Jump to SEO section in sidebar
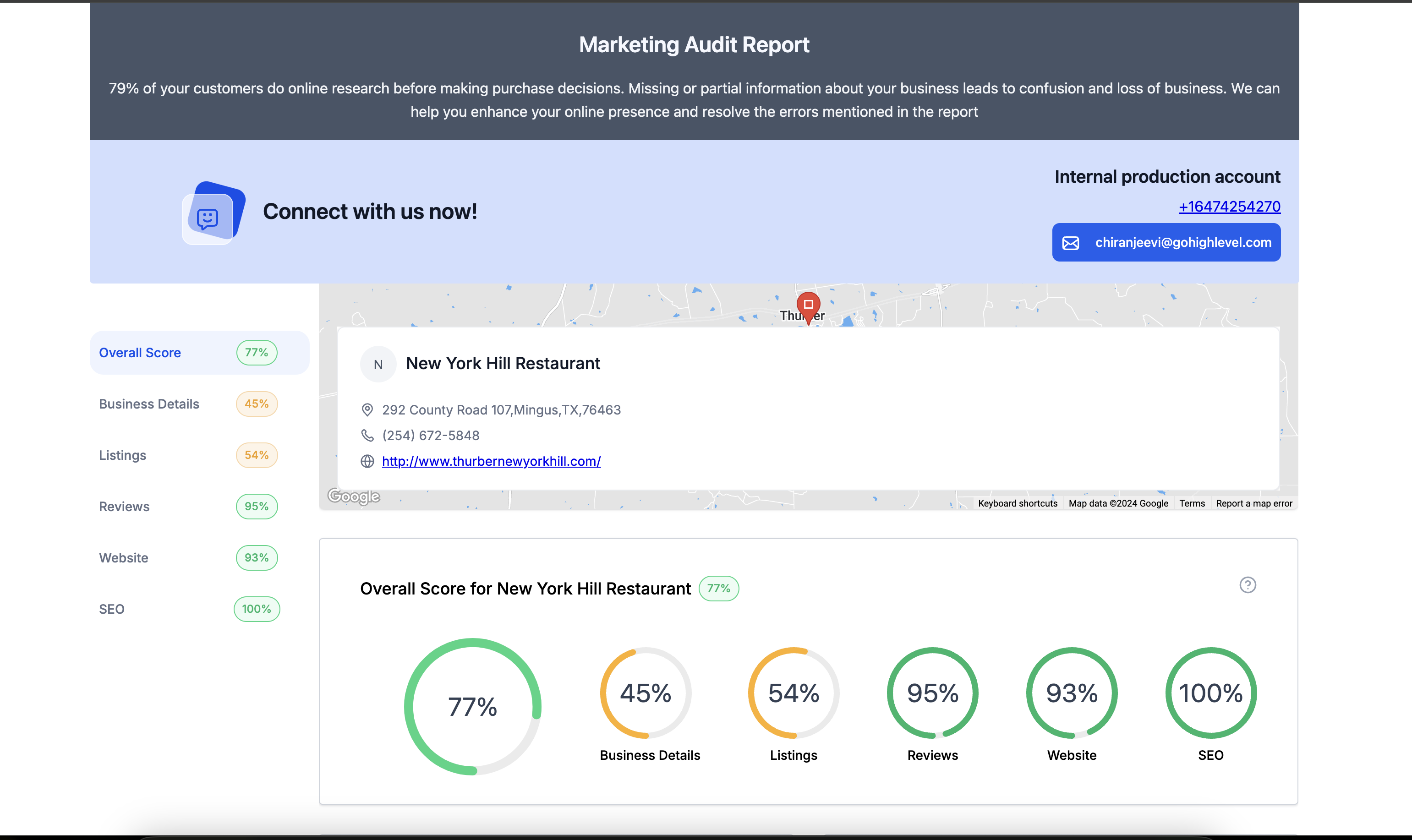The image size is (1412, 840). pos(111,609)
